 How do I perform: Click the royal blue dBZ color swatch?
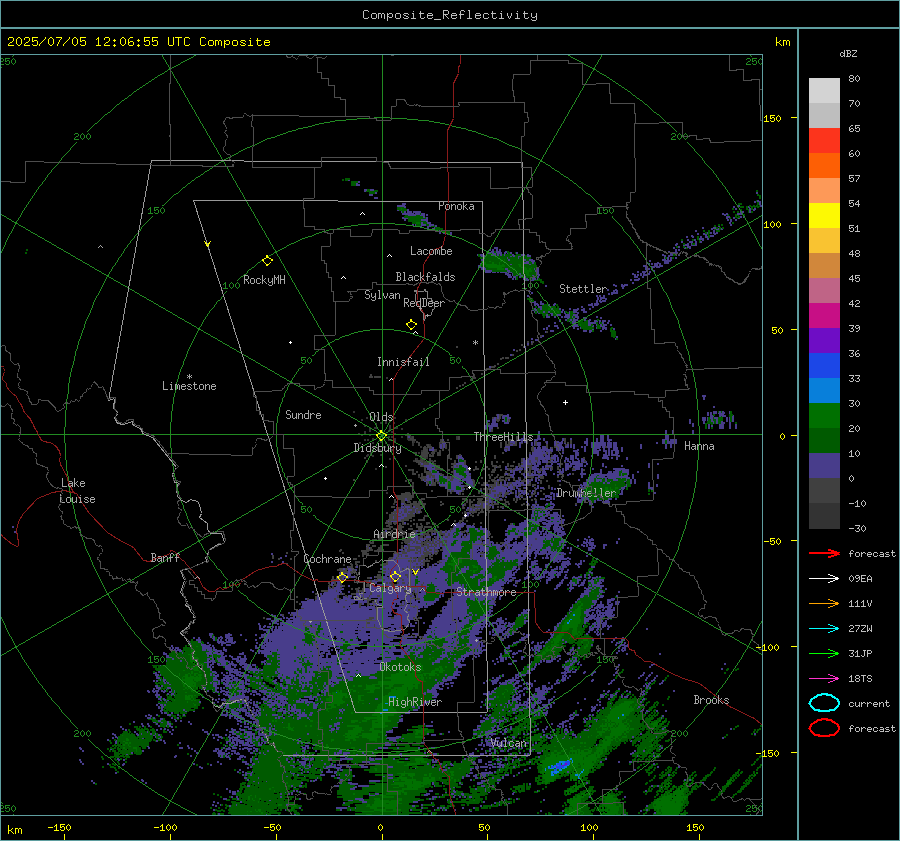pos(824,366)
